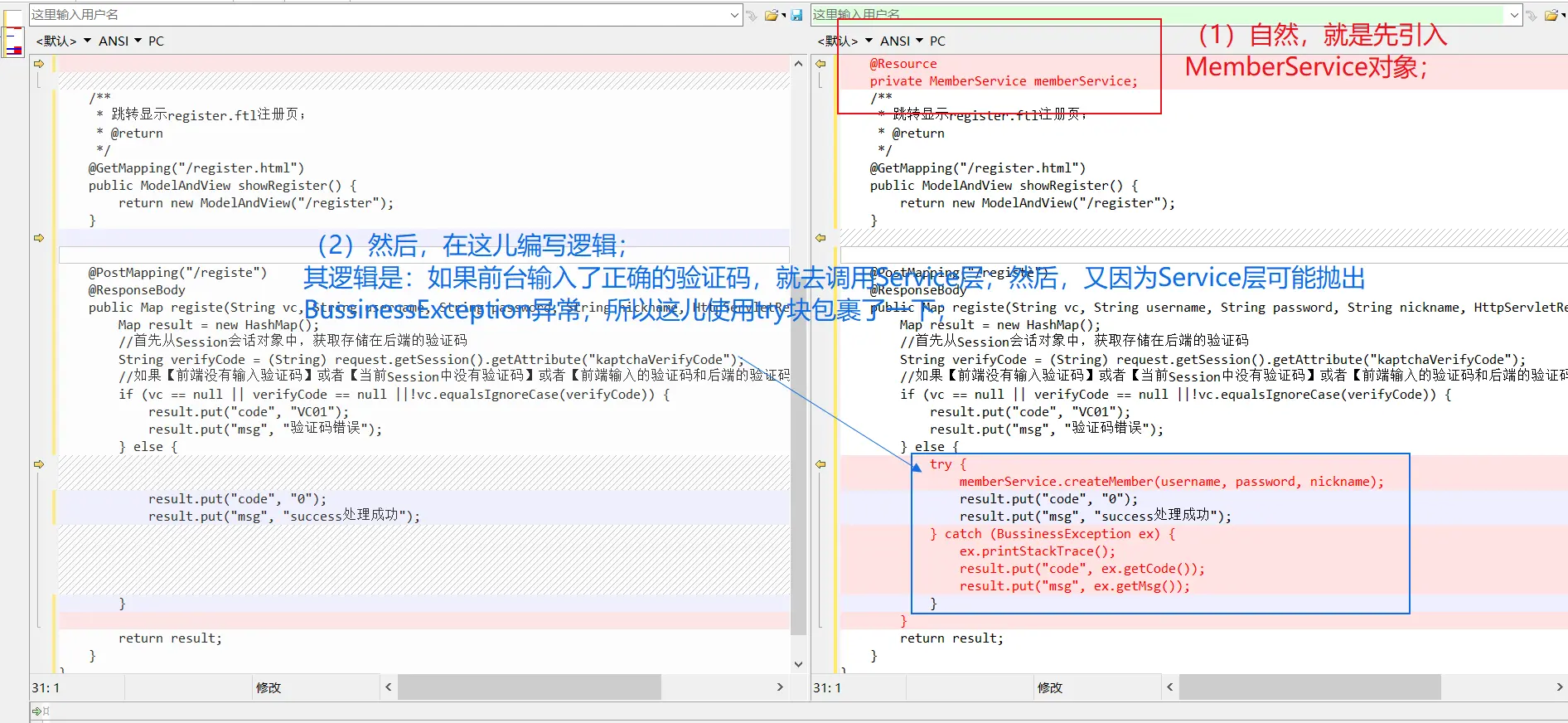The height and width of the screenshot is (723, 1568).
Task: Click the PC line ending label in the right pane
Action: pyautogui.click(x=937, y=41)
